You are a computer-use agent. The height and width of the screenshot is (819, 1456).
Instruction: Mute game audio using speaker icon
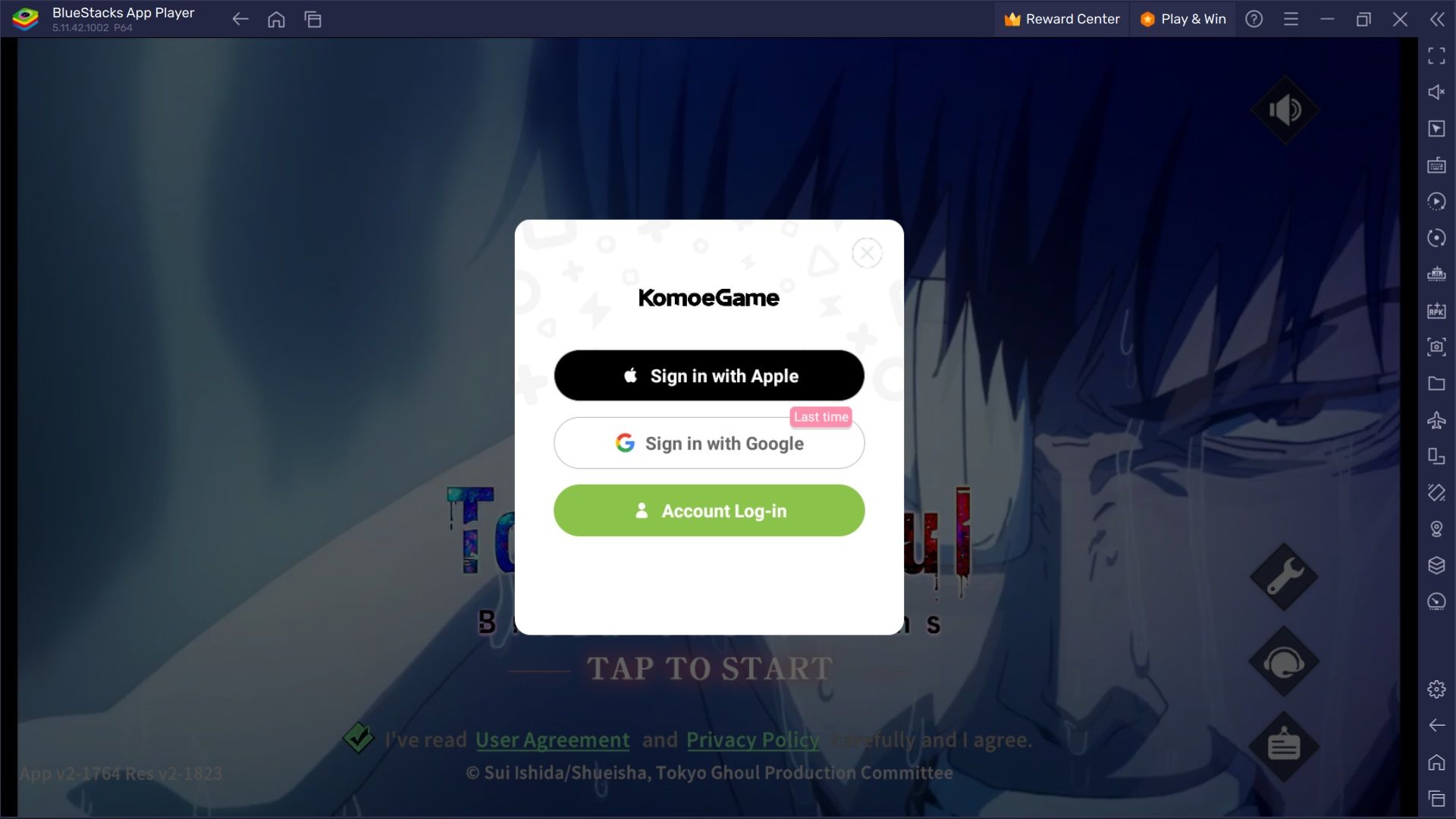coord(1285,110)
